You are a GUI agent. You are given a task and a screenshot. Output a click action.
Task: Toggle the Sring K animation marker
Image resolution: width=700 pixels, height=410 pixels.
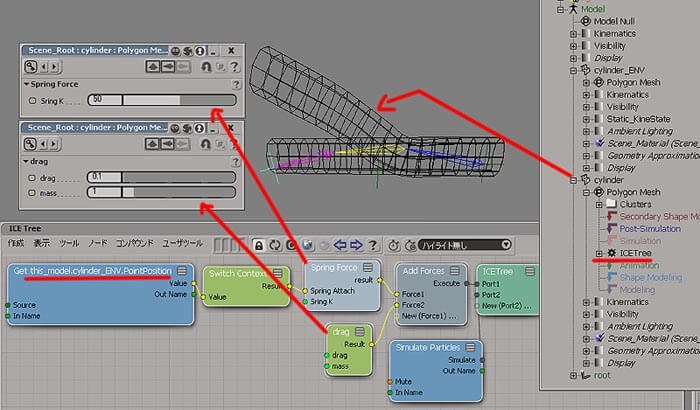(32, 100)
